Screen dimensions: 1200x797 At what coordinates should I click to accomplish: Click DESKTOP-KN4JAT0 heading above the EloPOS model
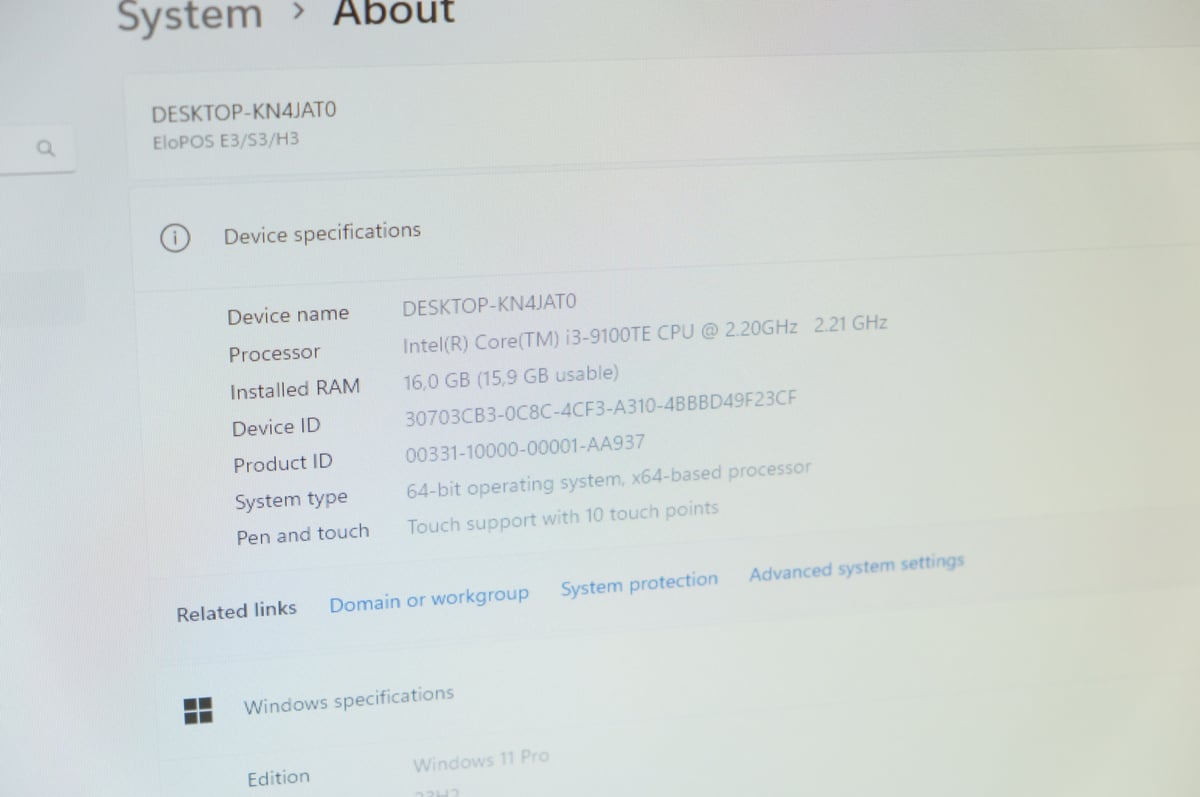[x=244, y=110]
